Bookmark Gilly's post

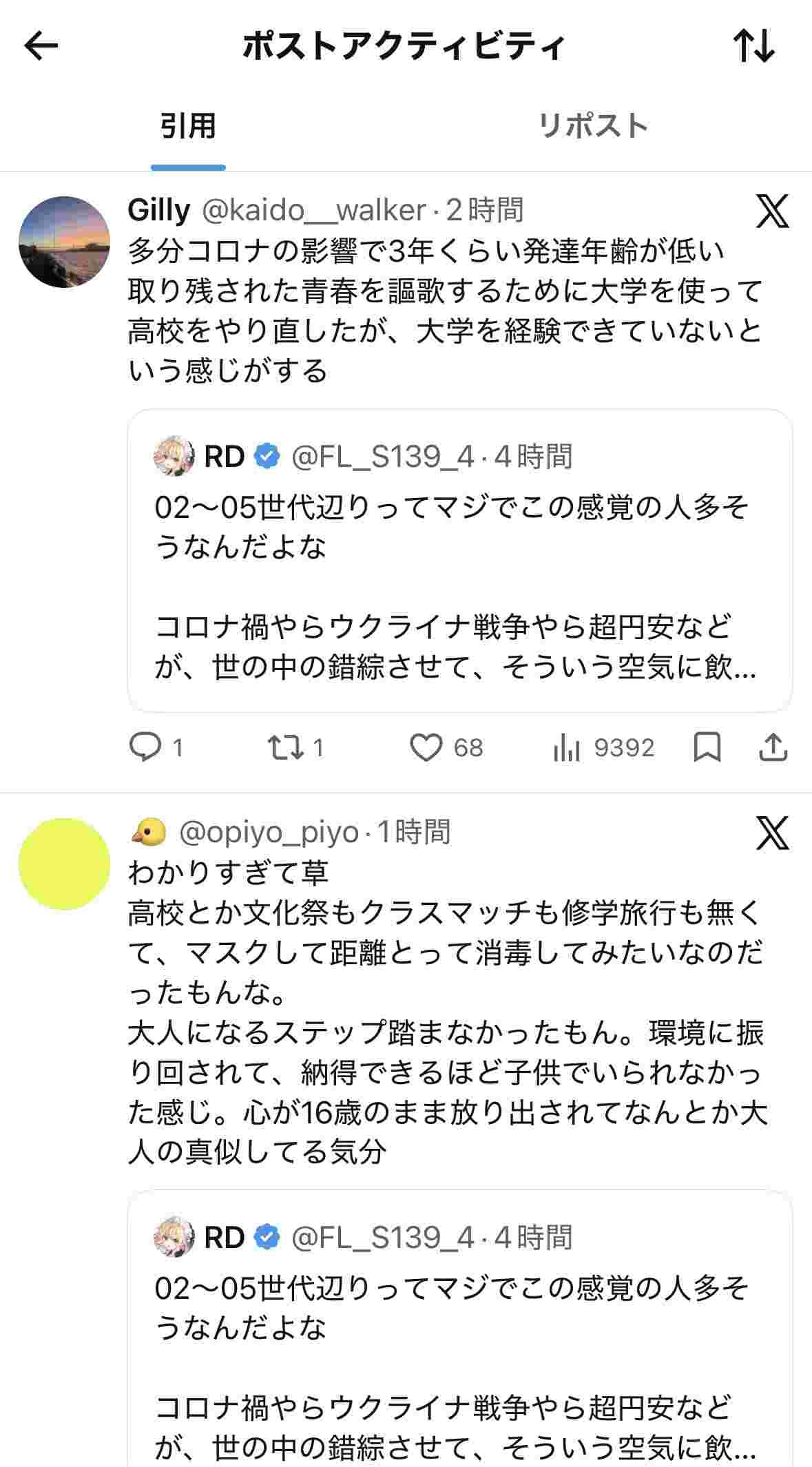[707, 747]
